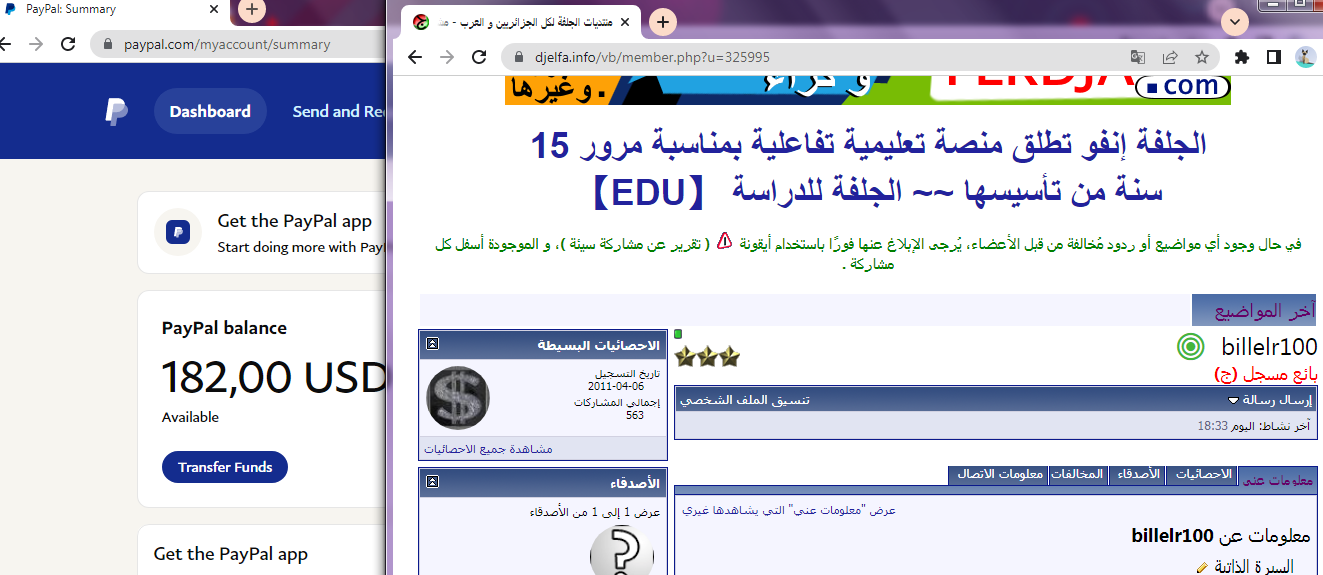Go back in the PayPal browser window

tap(6, 44)
